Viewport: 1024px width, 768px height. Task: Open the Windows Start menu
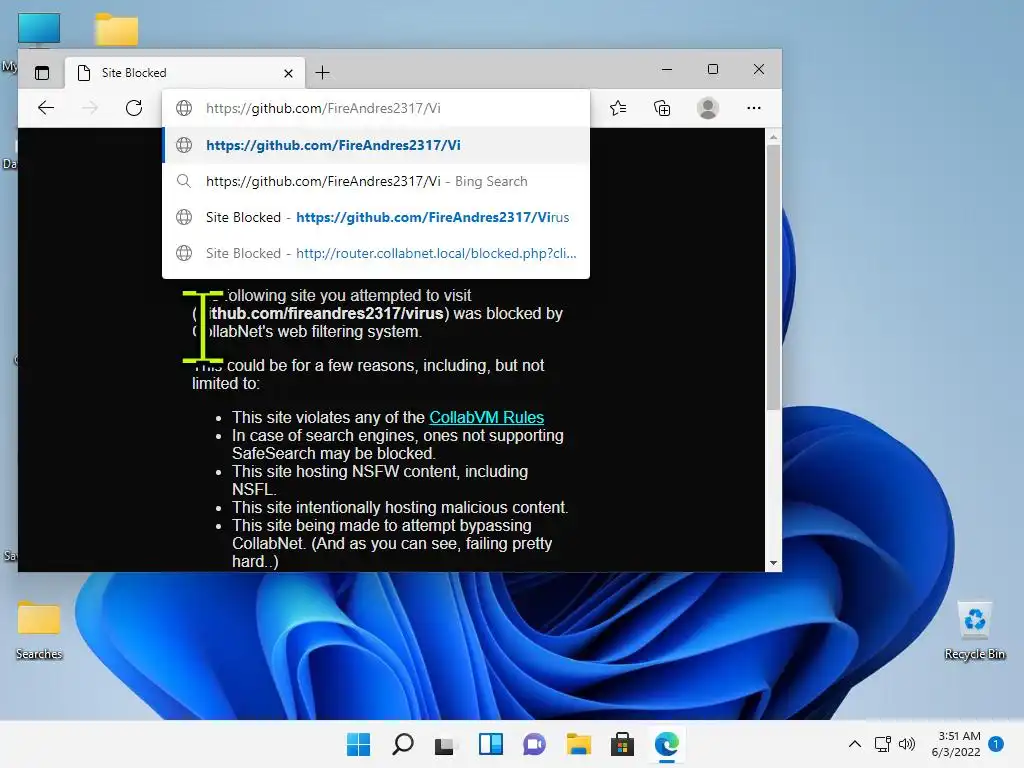pos(358,744)
